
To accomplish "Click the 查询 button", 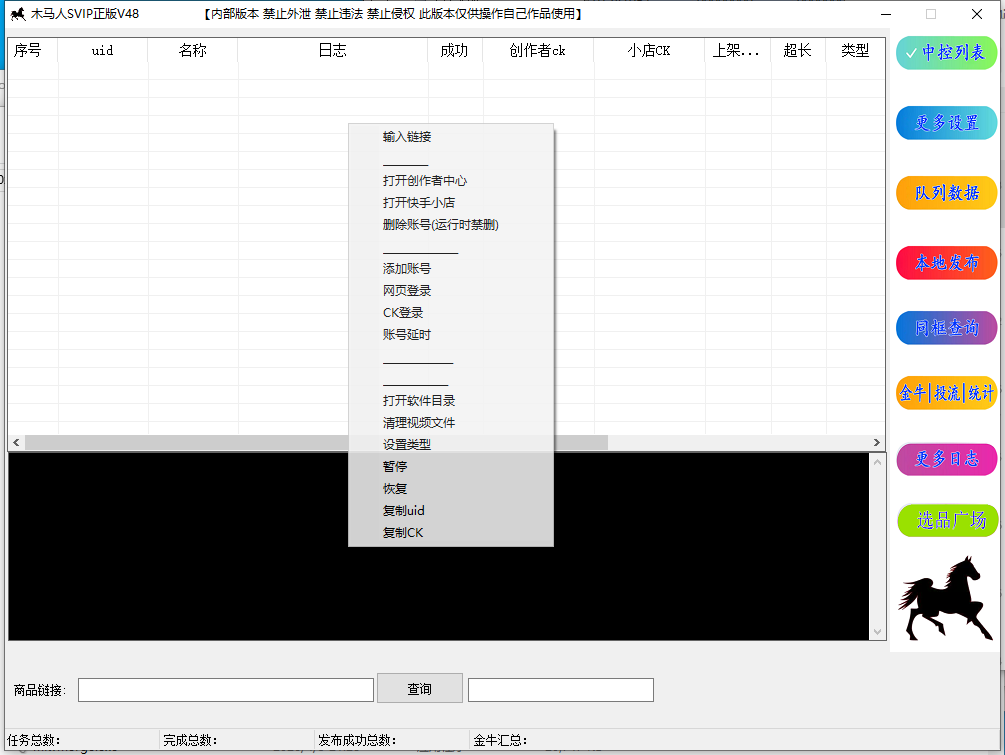I will coord(420,688).
